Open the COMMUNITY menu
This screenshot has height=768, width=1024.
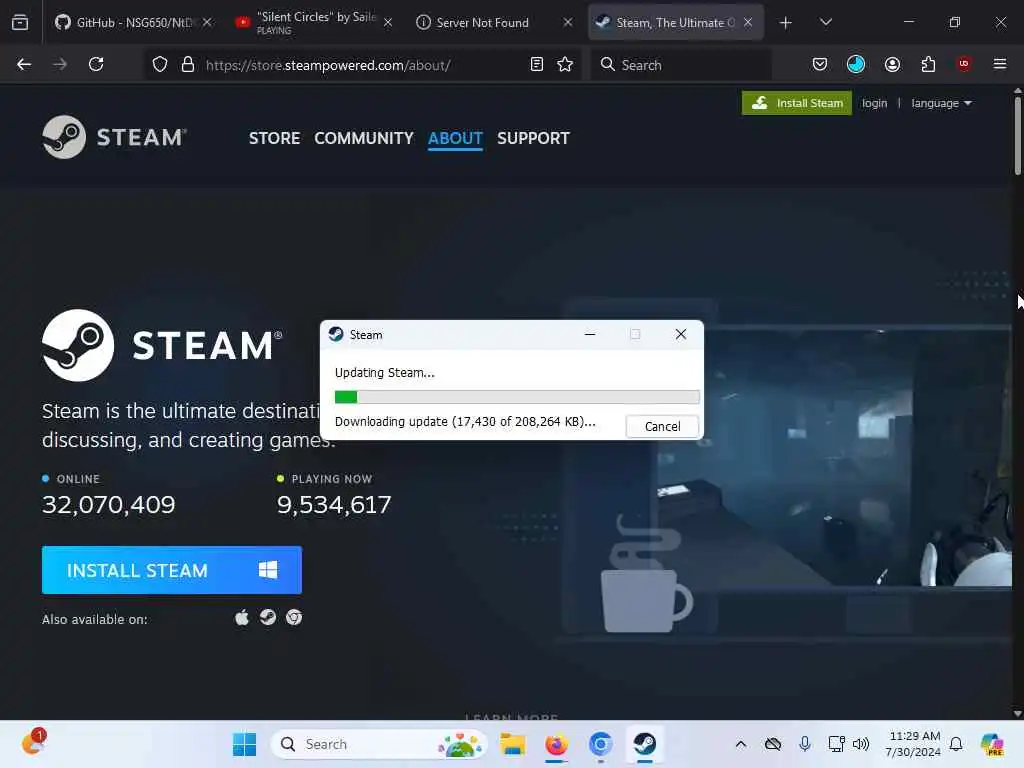click(364, 138)
